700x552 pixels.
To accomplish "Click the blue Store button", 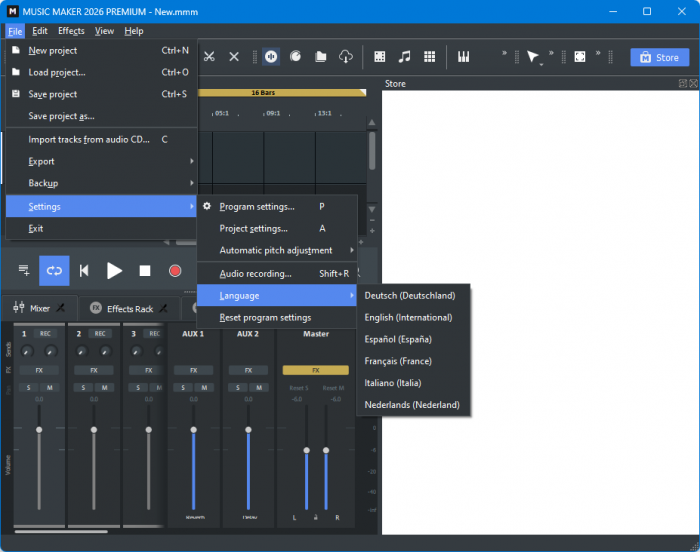I will tap(659, 58).
